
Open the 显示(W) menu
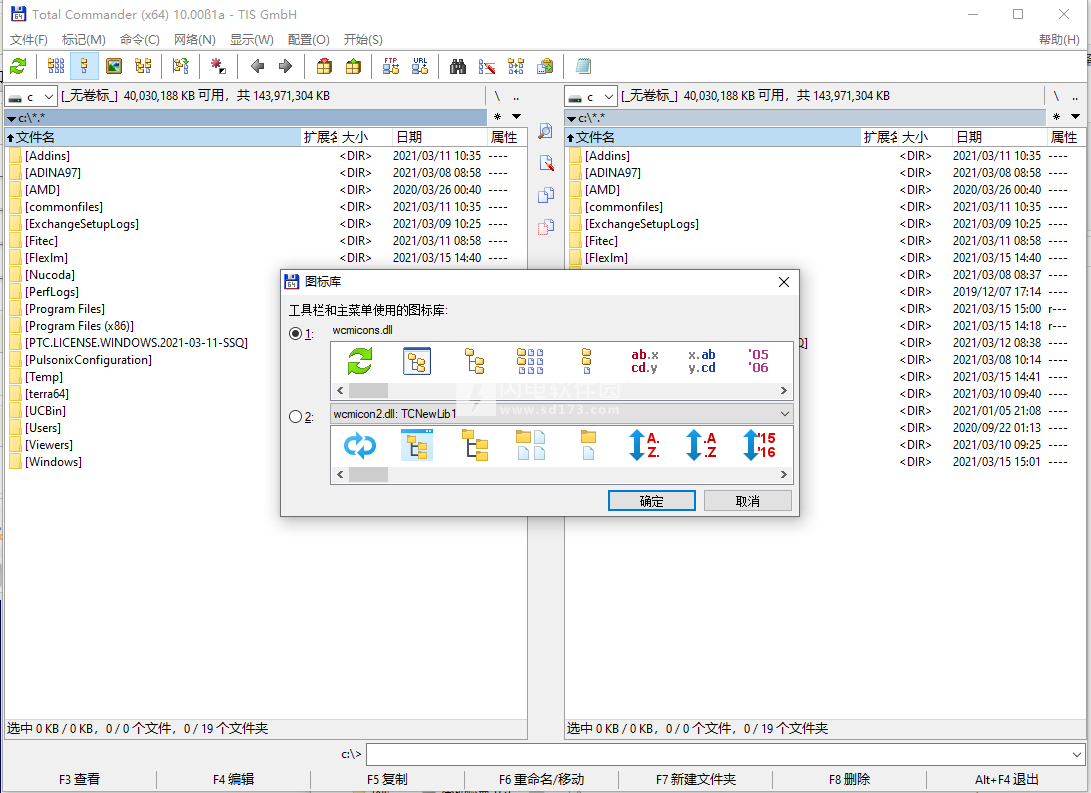pyautogui.click(x=252, y=40)
